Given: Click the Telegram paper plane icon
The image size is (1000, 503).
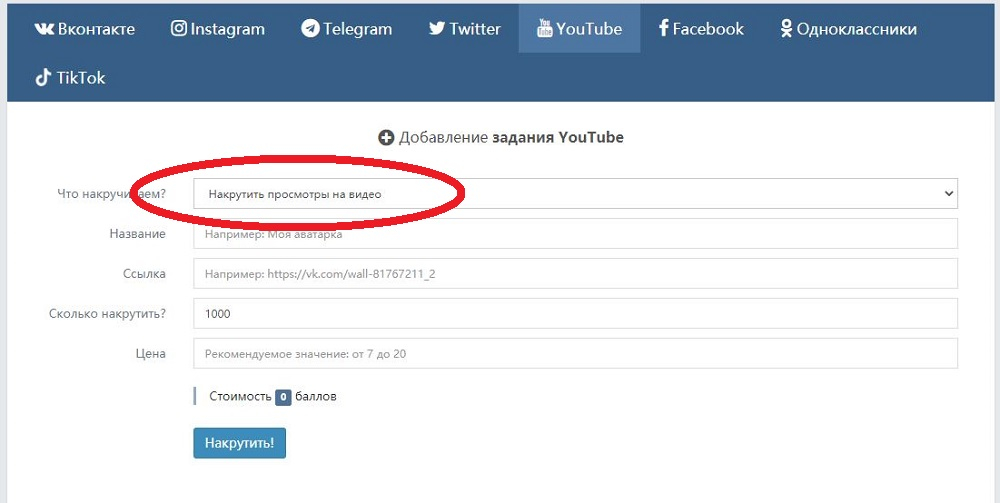Looking at the screenshot, I should click(310, 29).
